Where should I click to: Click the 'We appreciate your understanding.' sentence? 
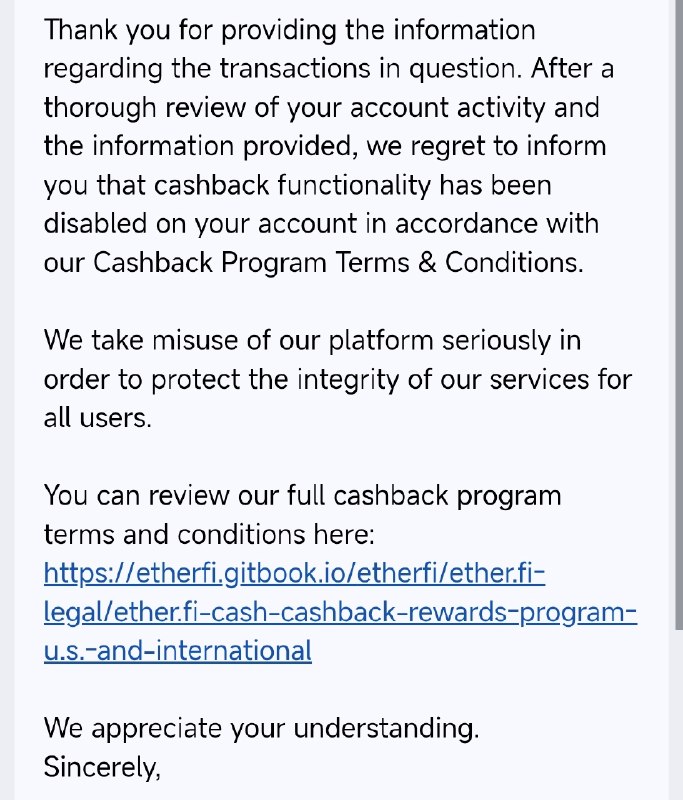click(261, 728)
